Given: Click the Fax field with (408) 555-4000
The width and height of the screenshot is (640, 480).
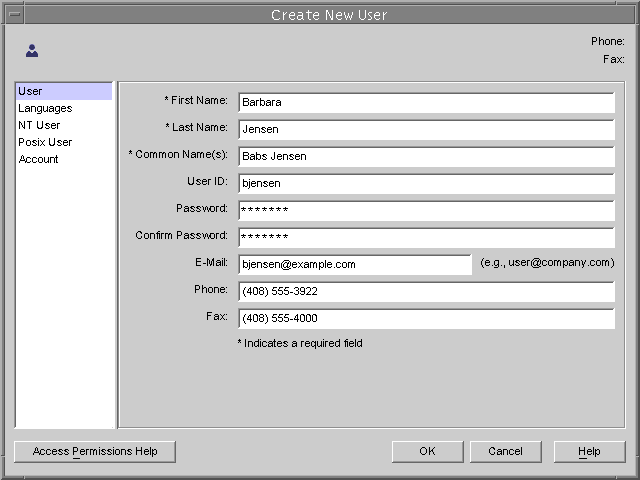Looking at the screenshot, I should point(427,318).
